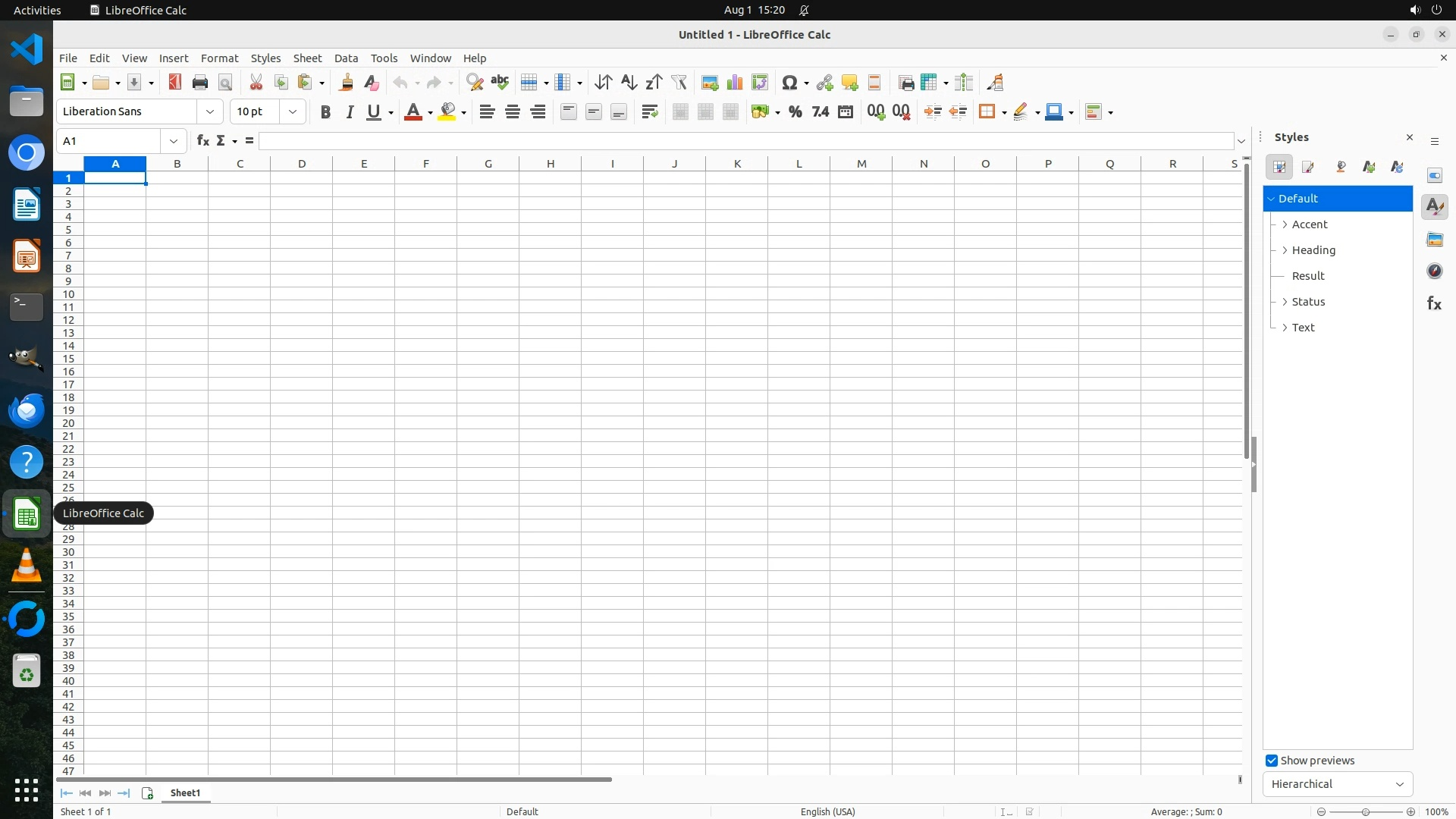Expand the Heading style tree item
The image size is (1456, 819).
pyautogui.click(x=1285, y=250)
